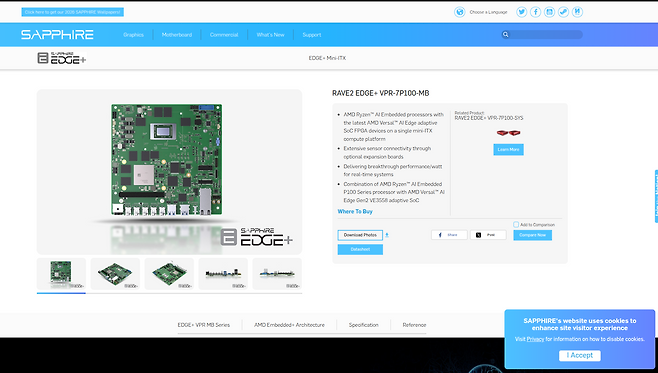Image resolution: width=658 pixels, height=373 pixels.
Task: Switch to EDGE+ VPR MB Series tab
Action: (x=204, y=325)
